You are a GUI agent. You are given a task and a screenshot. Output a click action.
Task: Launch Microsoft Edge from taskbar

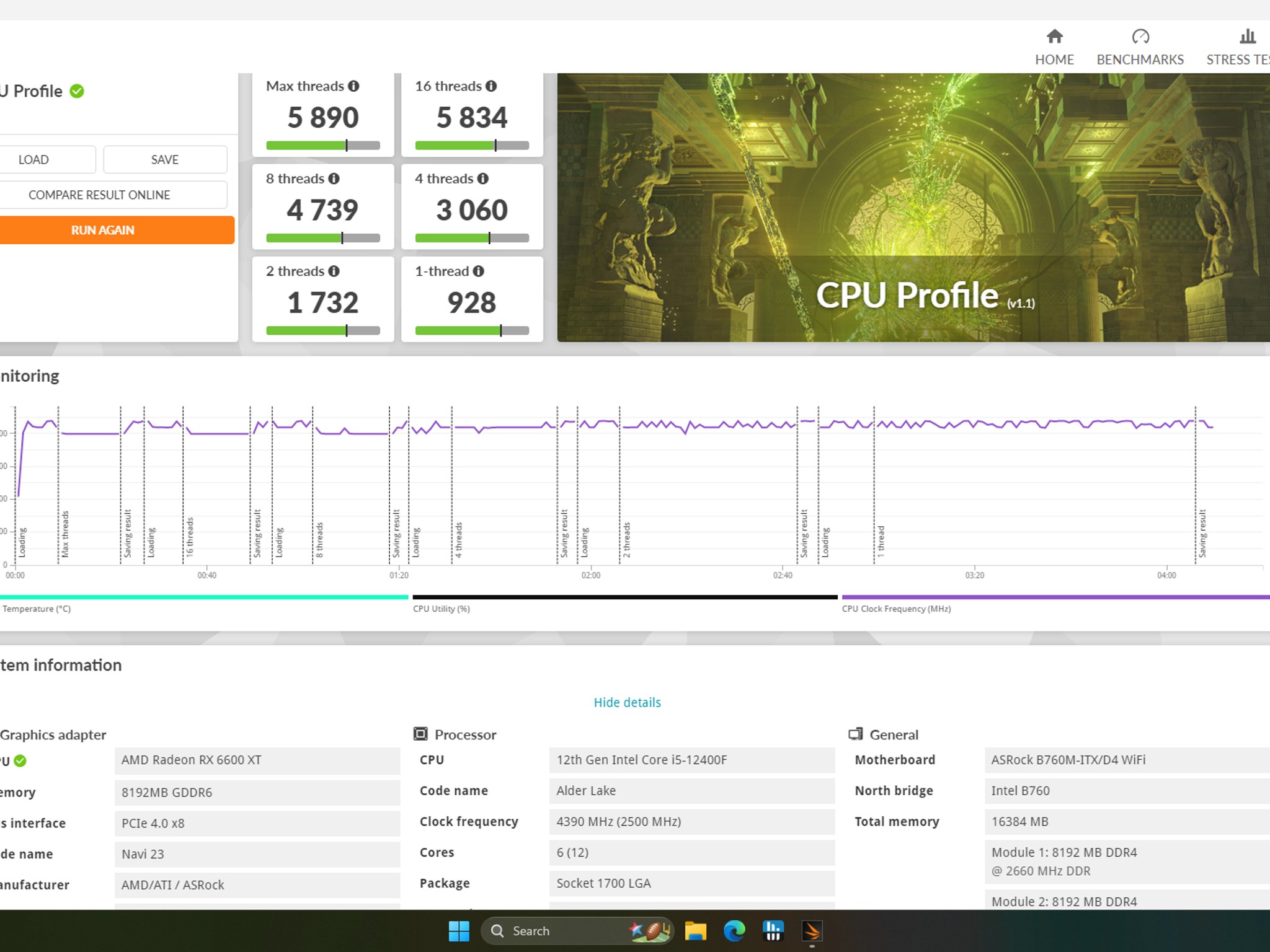(734, 931)
